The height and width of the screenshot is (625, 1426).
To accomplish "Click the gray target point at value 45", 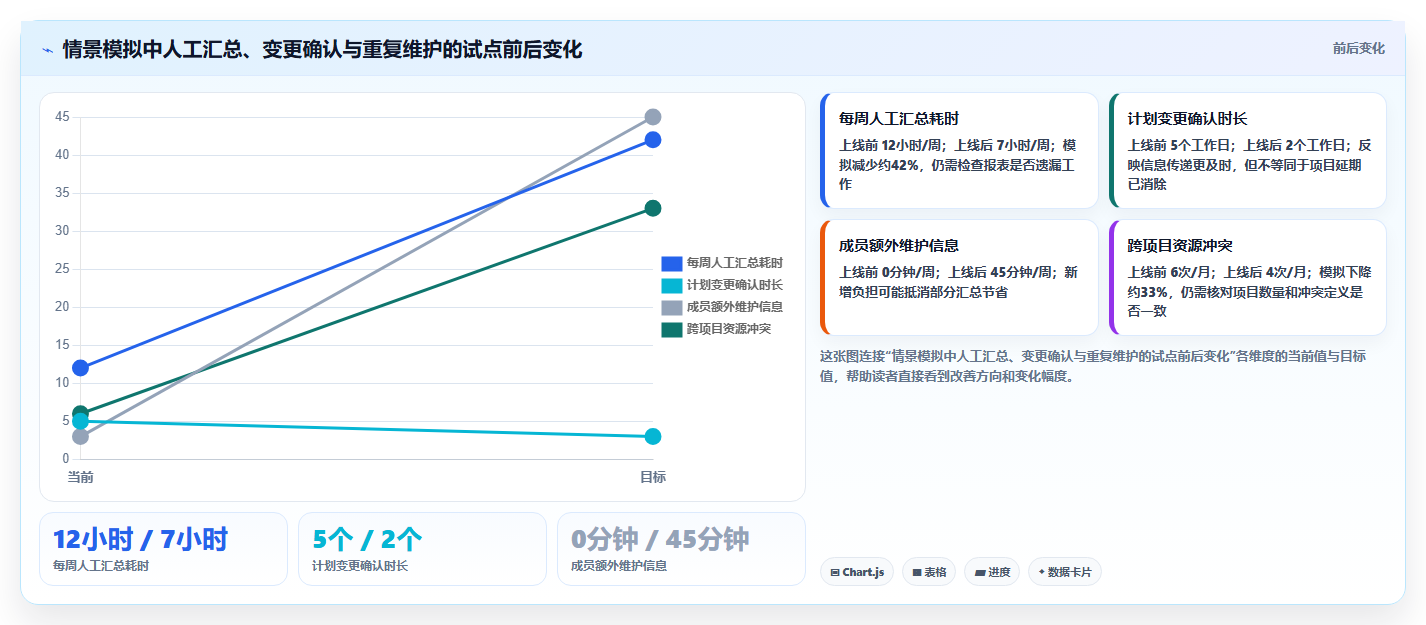I will (653, 117).
